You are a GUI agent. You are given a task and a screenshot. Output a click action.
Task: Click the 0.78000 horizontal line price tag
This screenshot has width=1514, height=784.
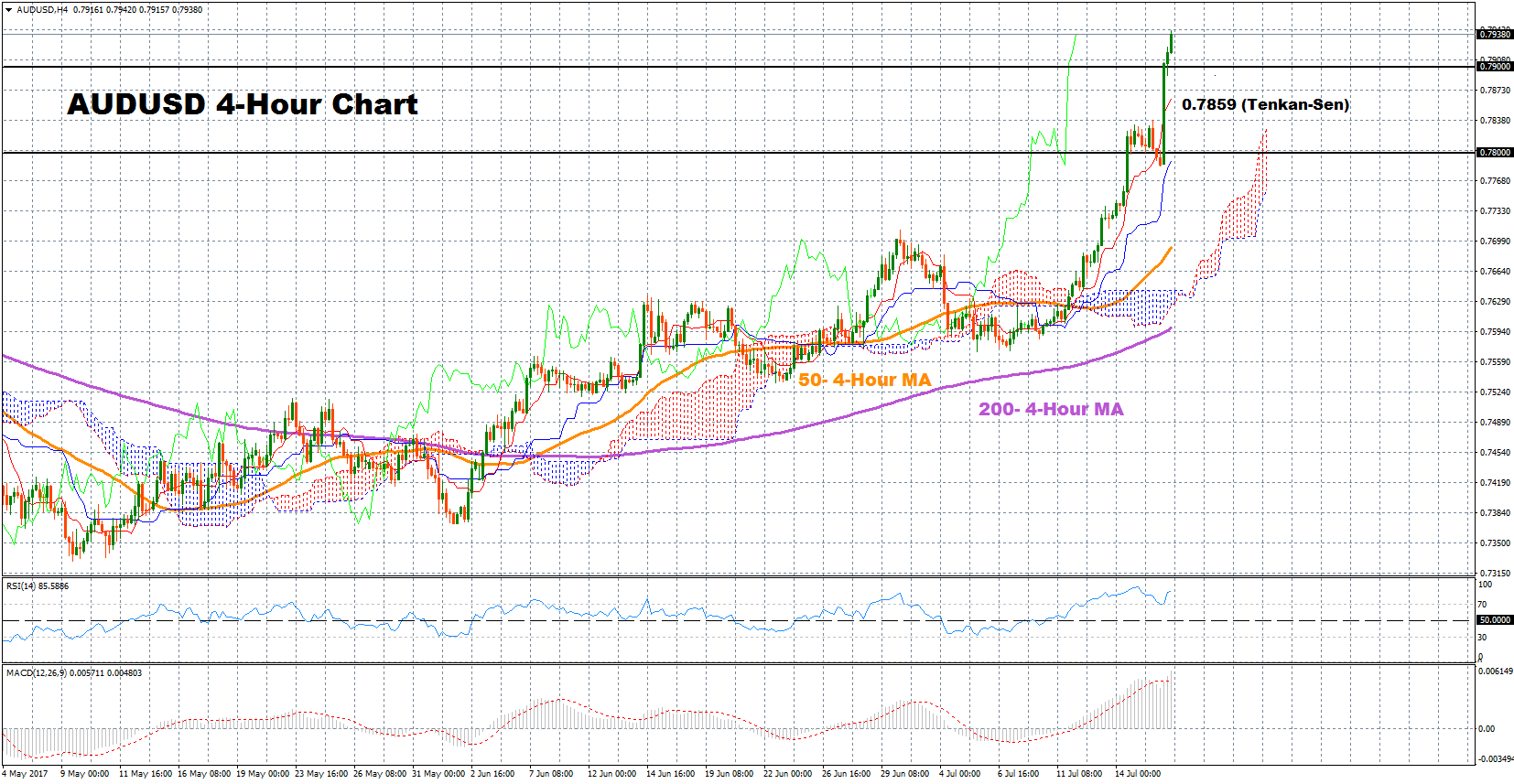1495,153
